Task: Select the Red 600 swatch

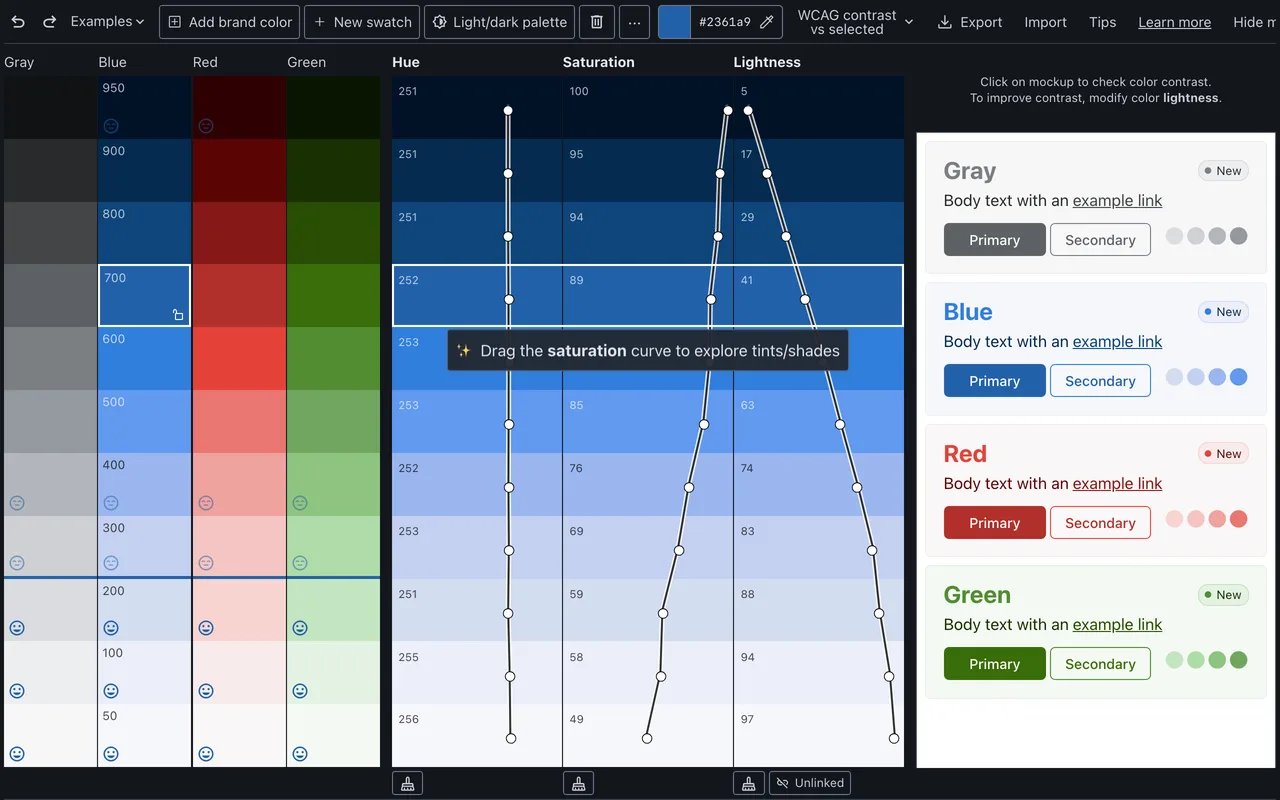Action: tap(239, 358)
